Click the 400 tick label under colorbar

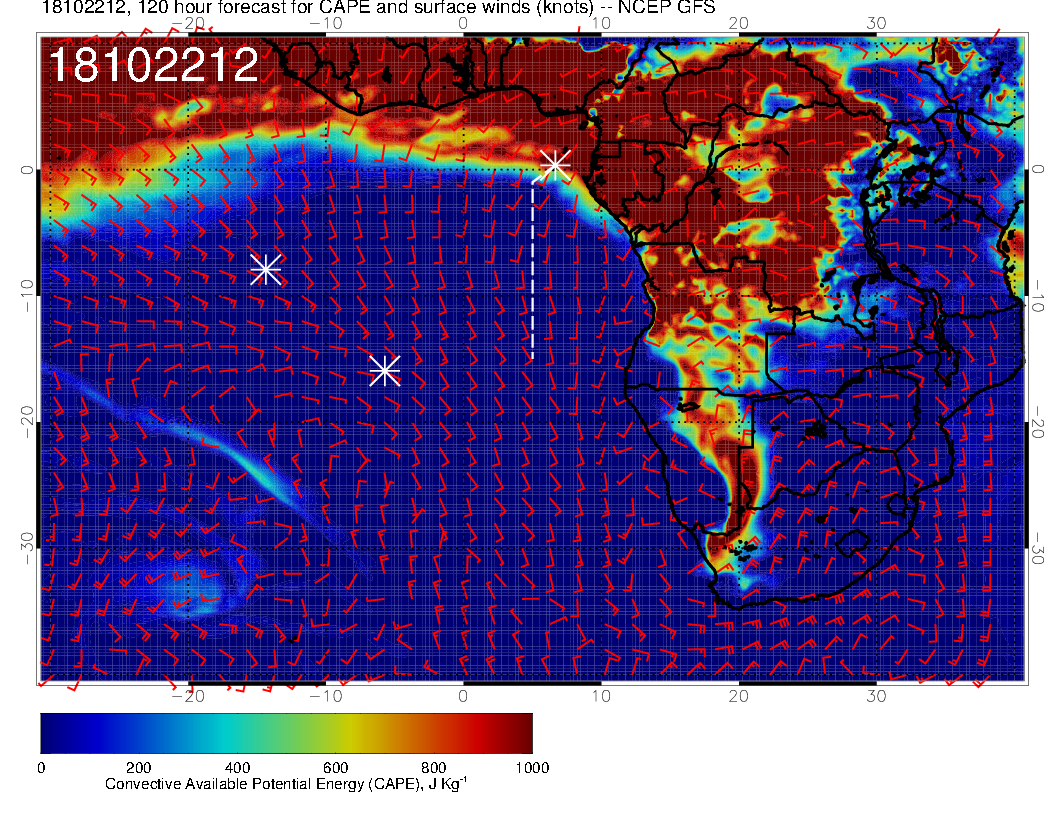point(237,768)
